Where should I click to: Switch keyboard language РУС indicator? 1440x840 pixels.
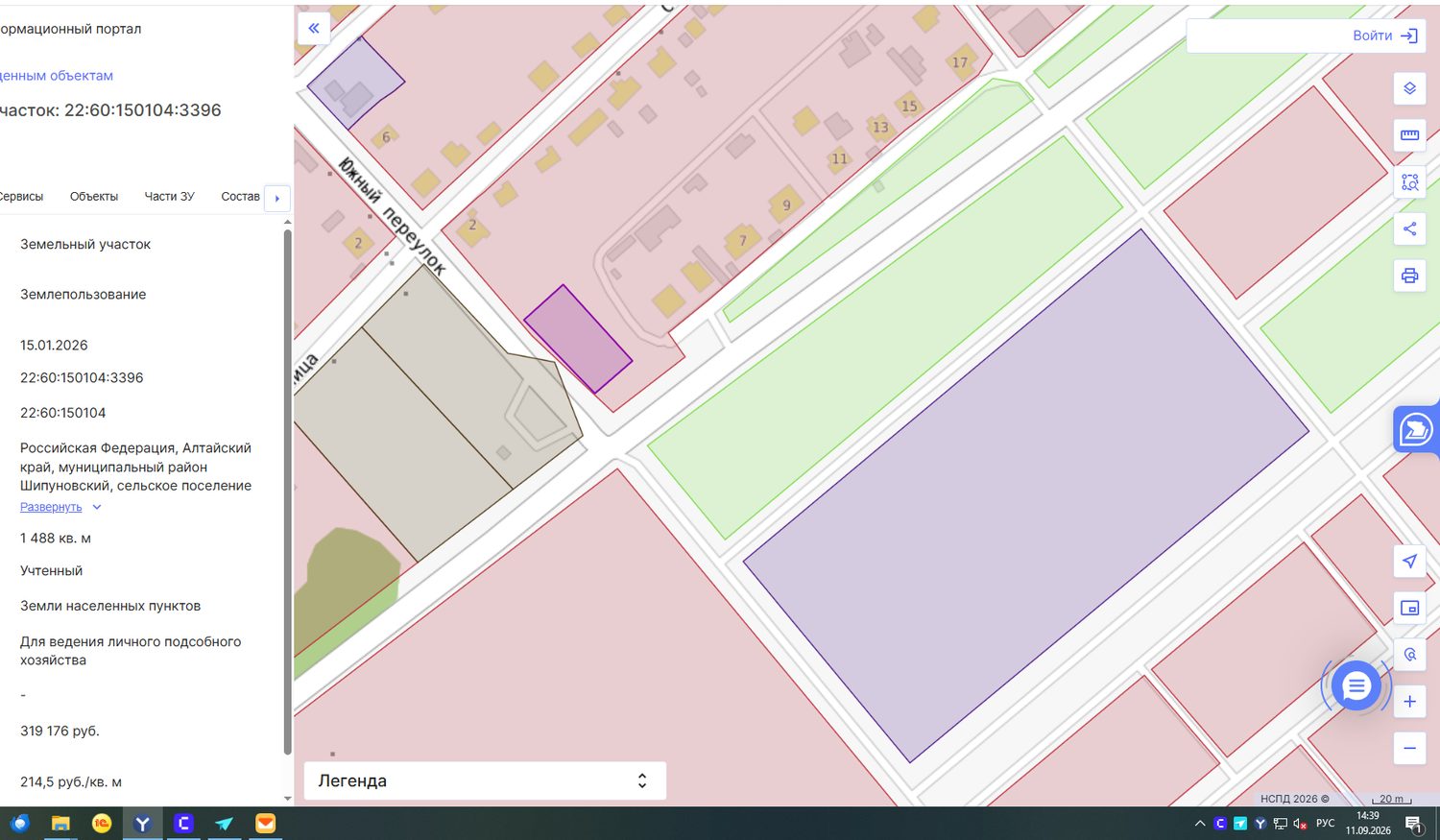pos(1326,824)
